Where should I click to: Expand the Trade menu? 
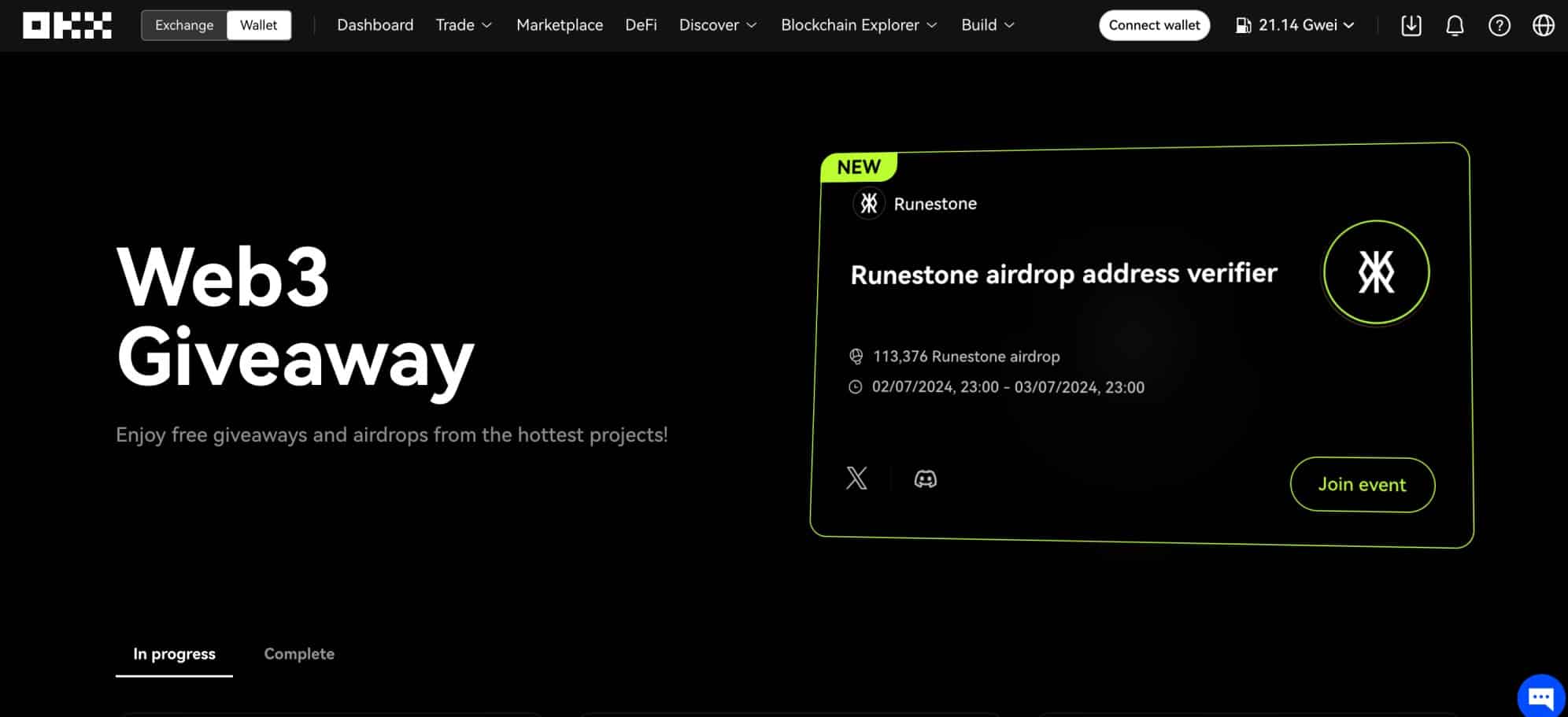point(464,25)
